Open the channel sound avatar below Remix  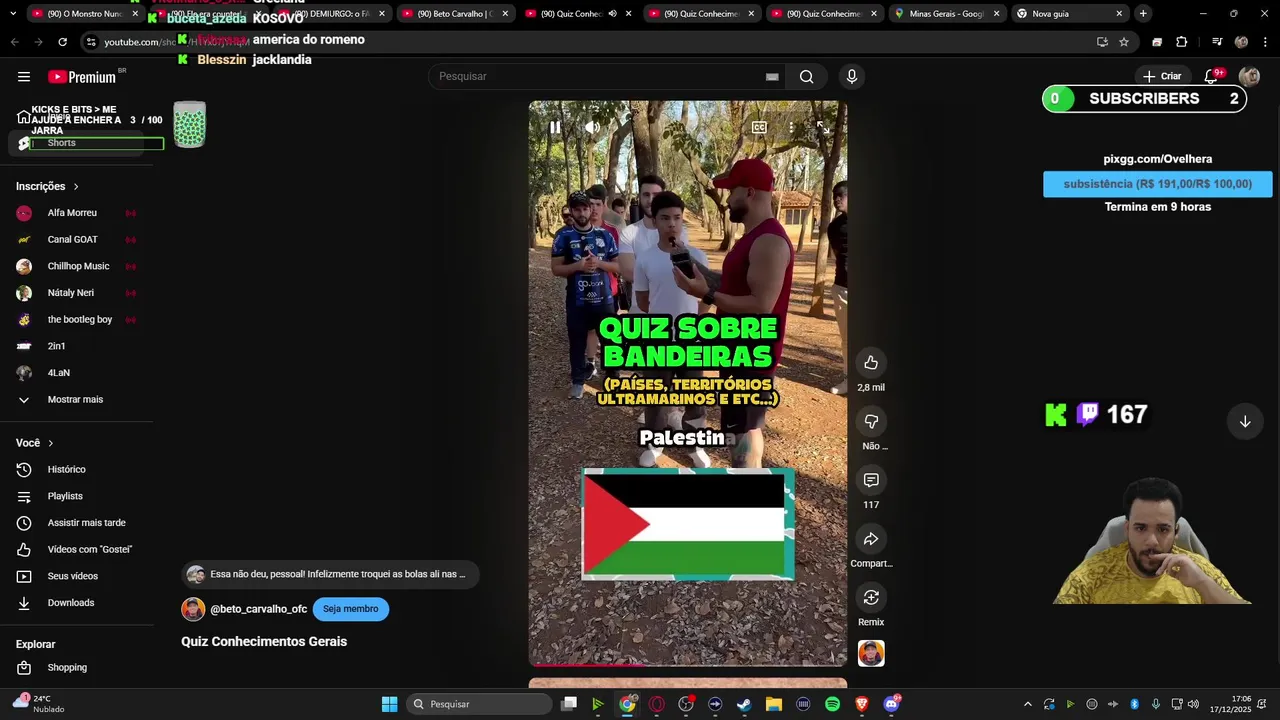(871, 654)
